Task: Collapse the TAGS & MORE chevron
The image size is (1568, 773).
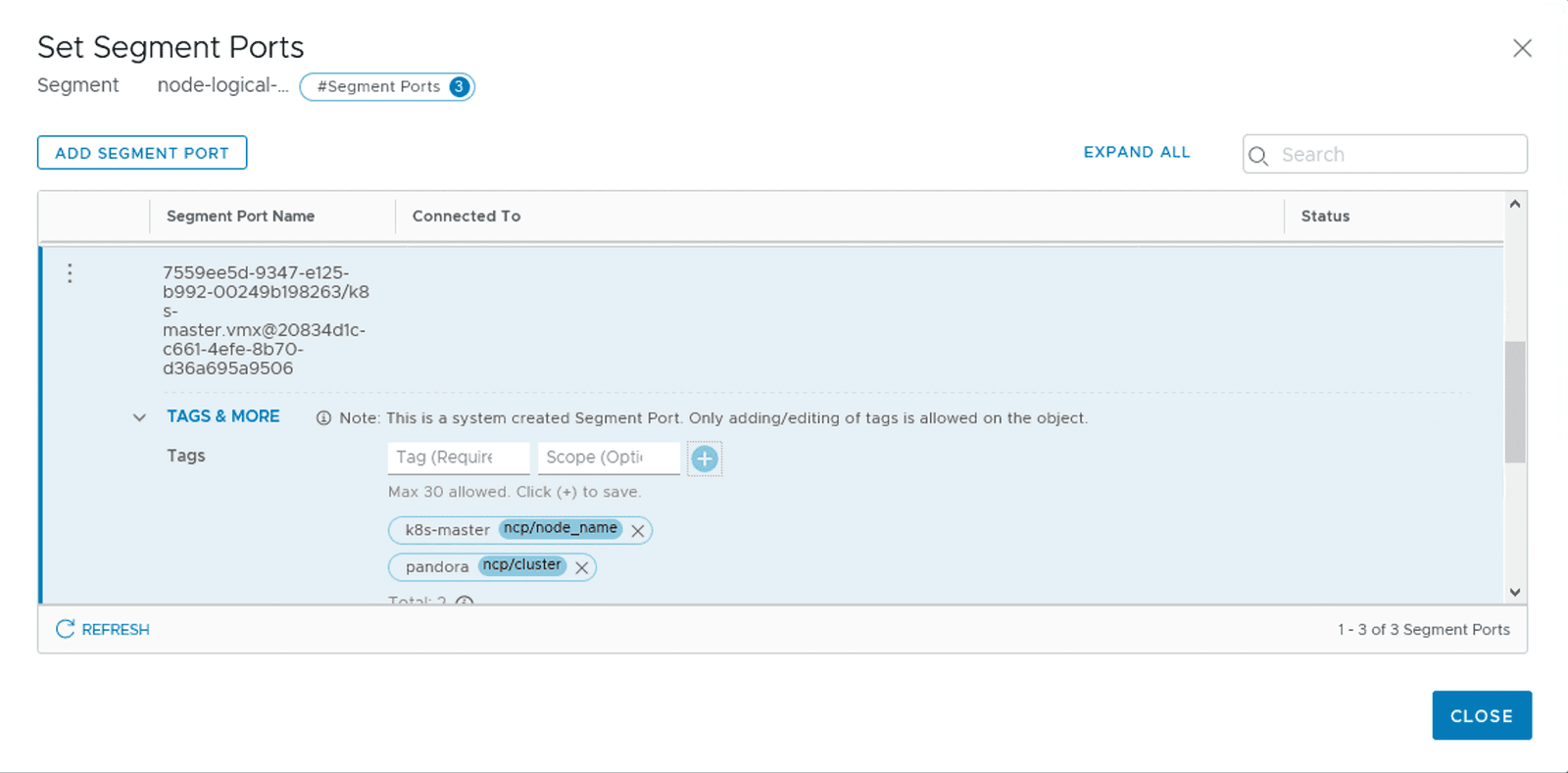Action: (x=139, y=417)
